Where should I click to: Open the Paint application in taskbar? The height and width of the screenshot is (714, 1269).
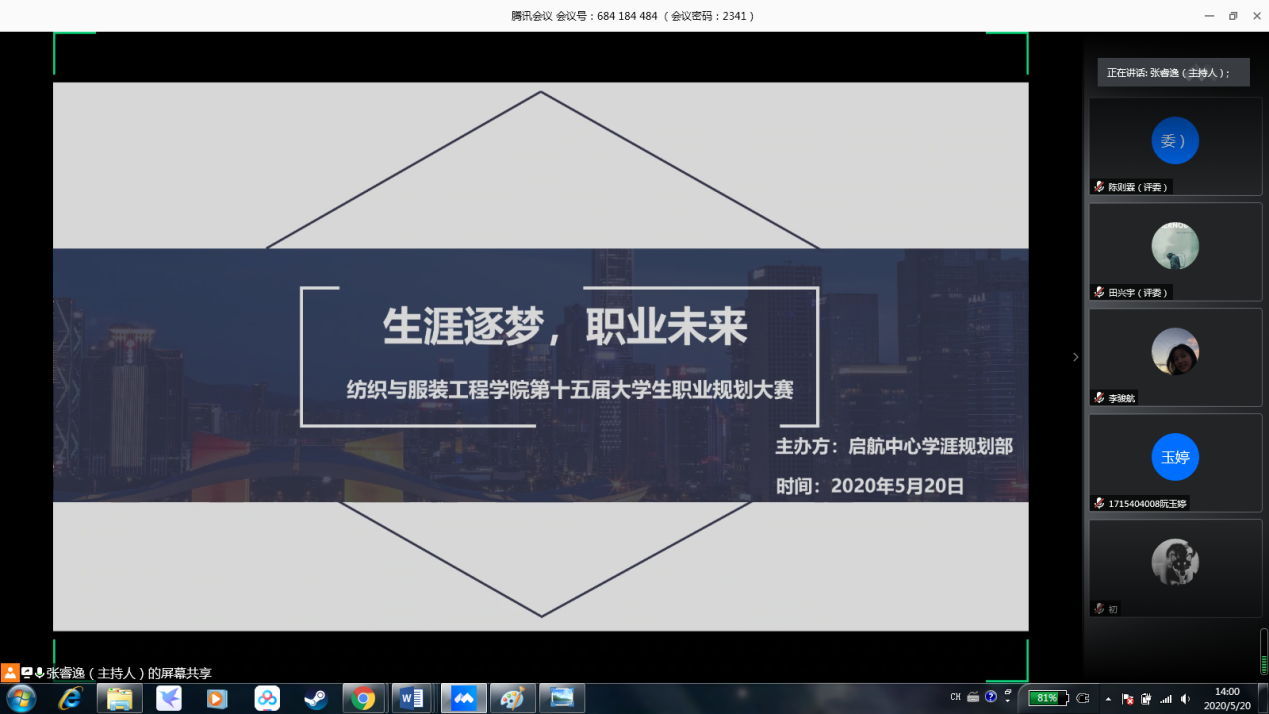511,698
